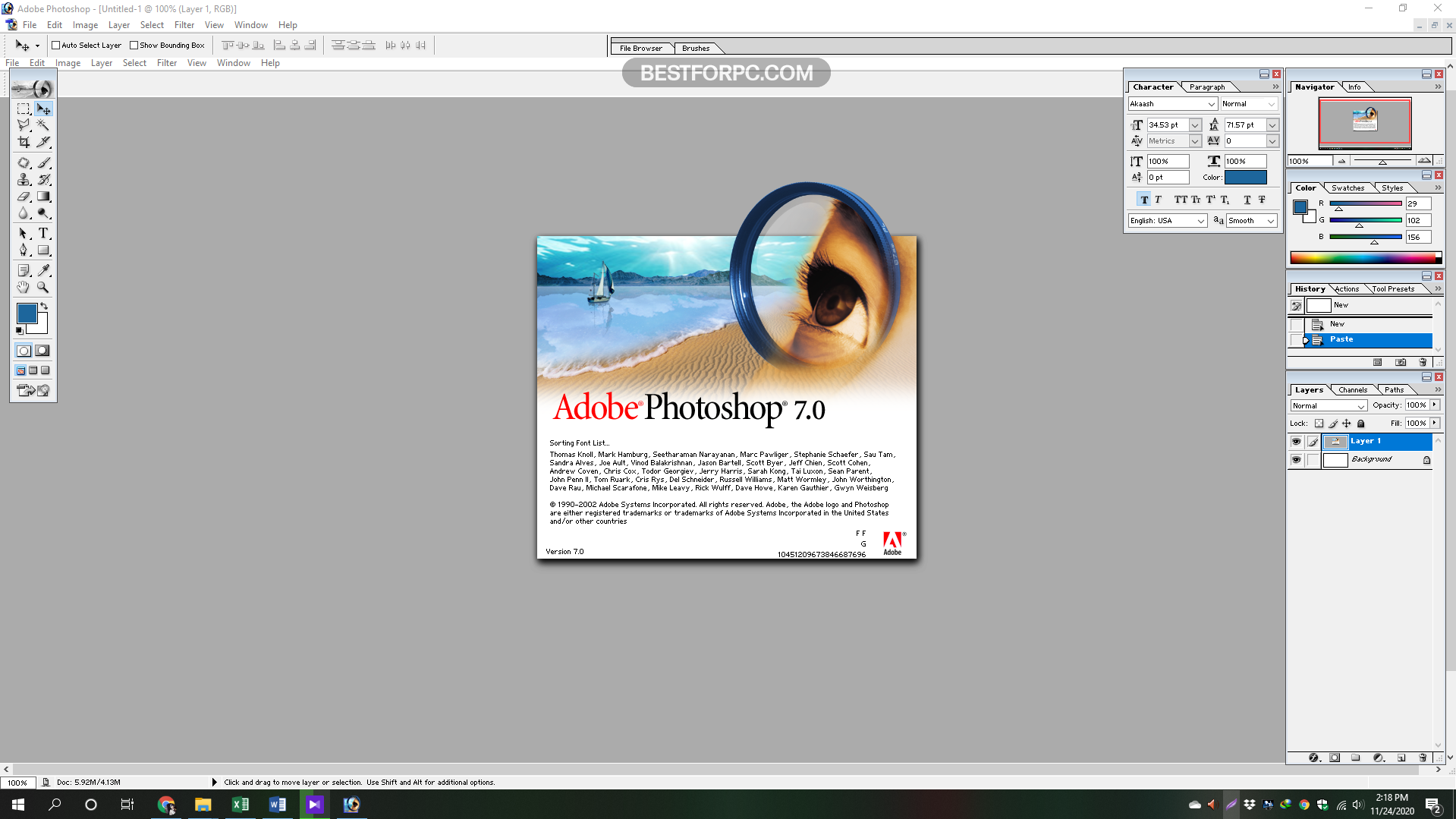Toggle lock transparent pixels in Layers
Viewport: 1456px width, 819px height.
pyautogui.click(x=1319, y=424)
